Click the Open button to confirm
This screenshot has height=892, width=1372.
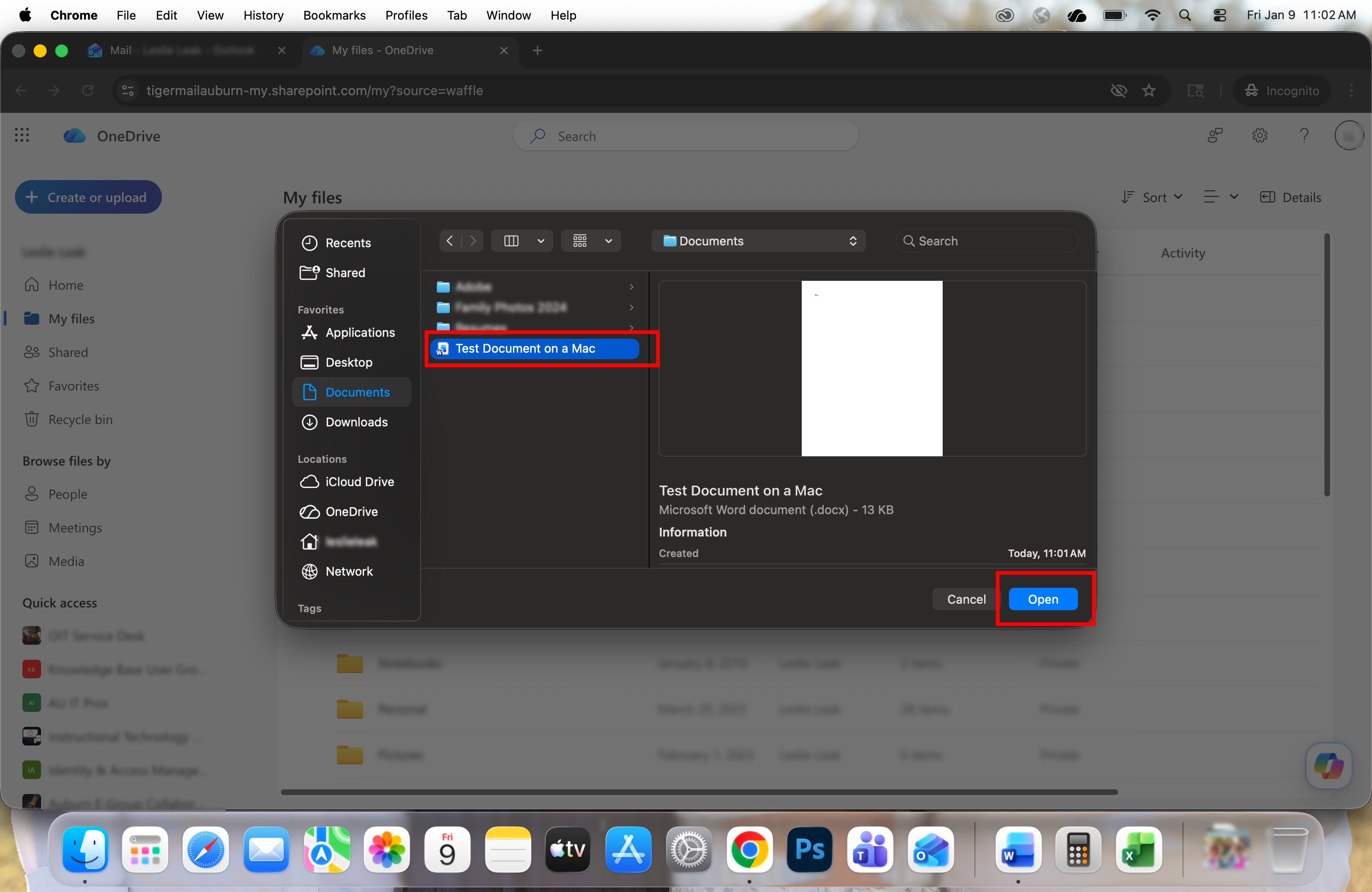tap(1043, 599)
